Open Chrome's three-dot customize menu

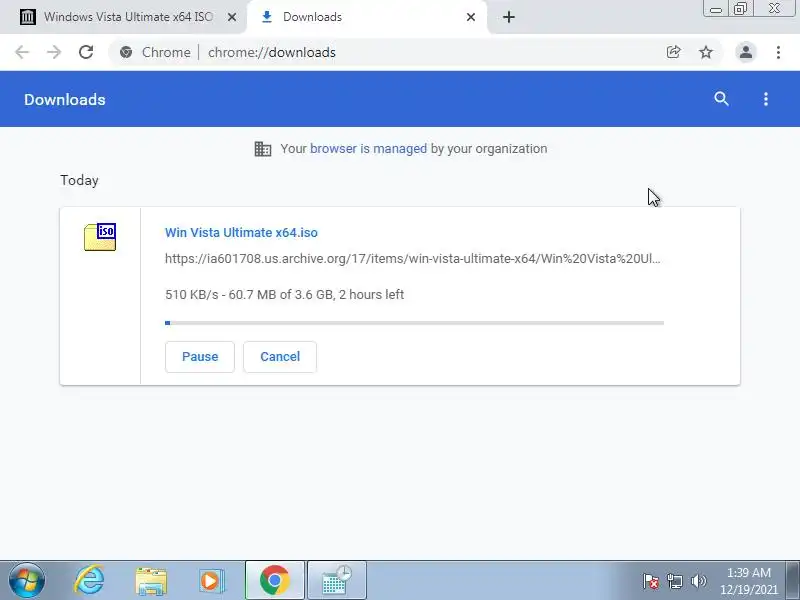click(778, 52)
